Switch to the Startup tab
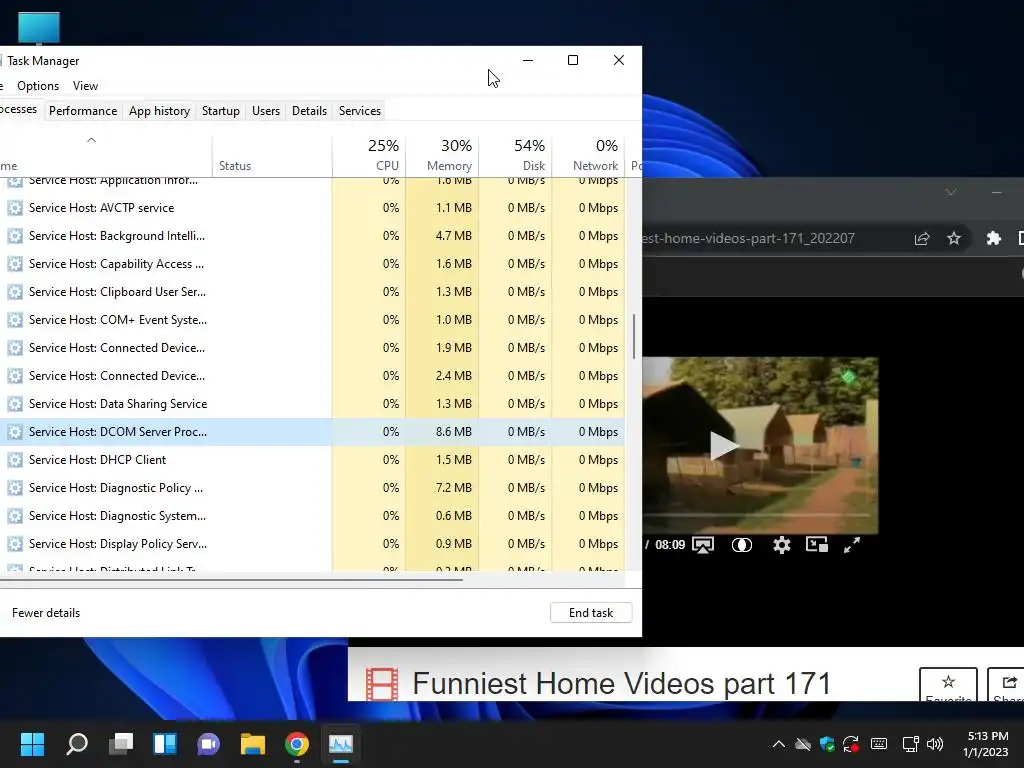 (221, 110)
